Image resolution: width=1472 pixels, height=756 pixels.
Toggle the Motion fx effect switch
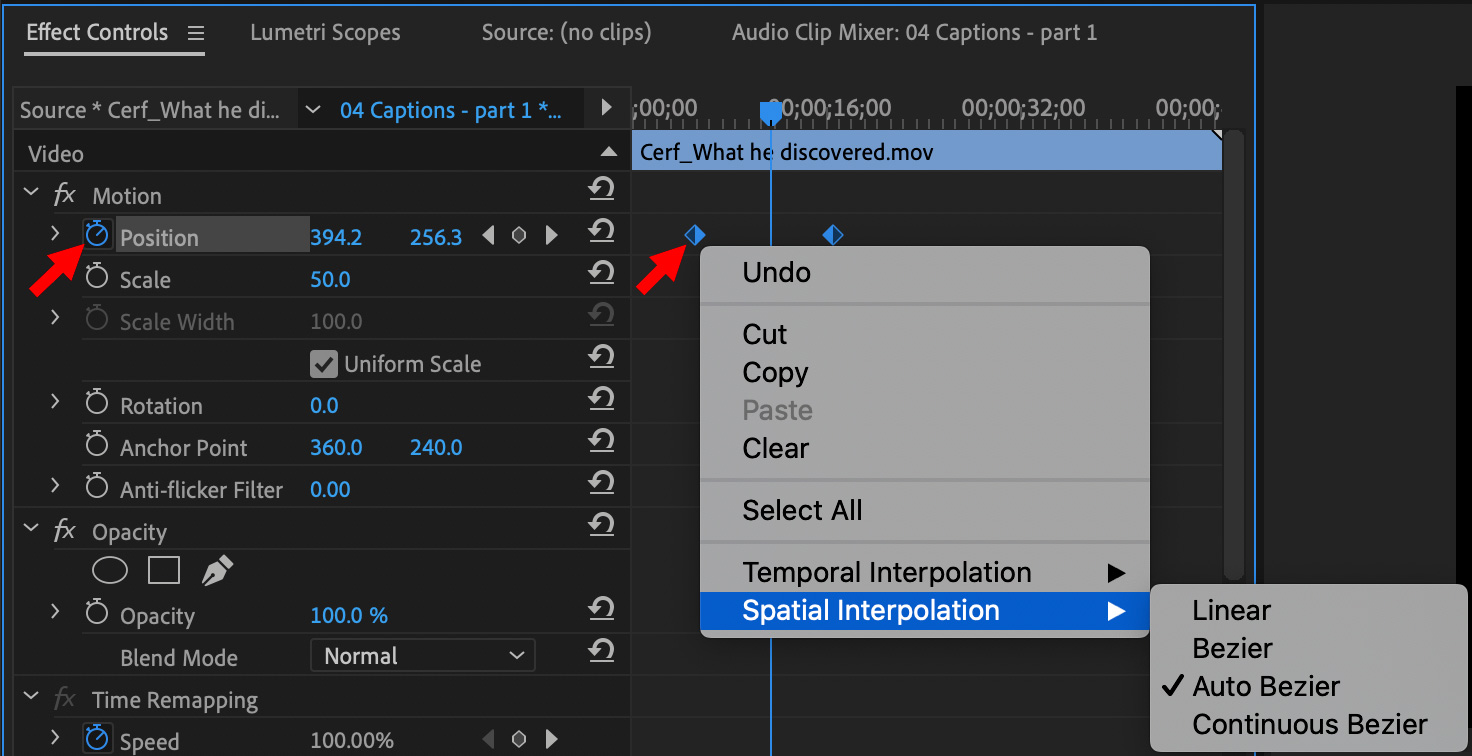coord(65,195)
